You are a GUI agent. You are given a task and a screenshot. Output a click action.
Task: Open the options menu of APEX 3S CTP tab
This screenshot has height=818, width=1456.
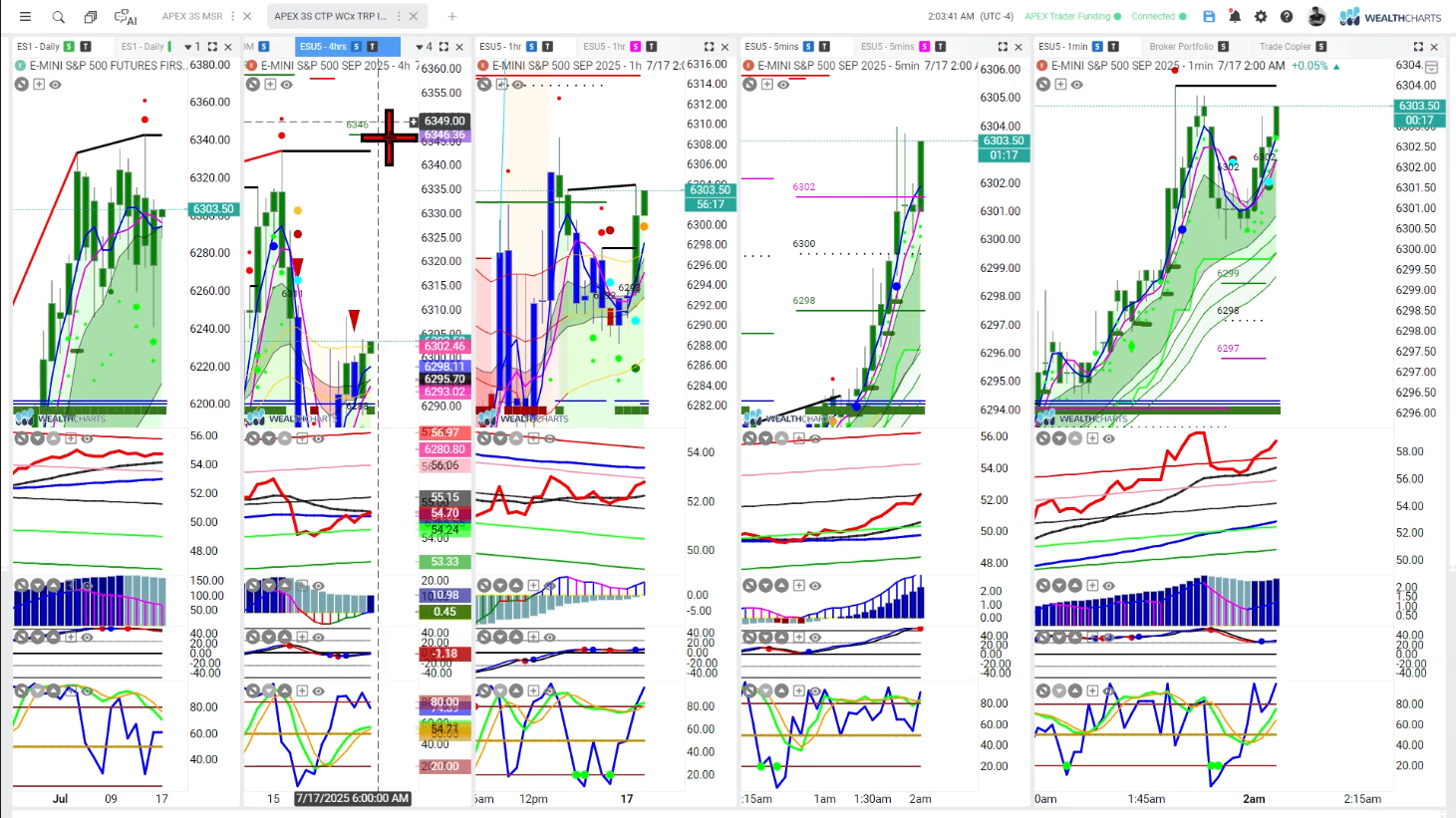[x=399, y=17]
